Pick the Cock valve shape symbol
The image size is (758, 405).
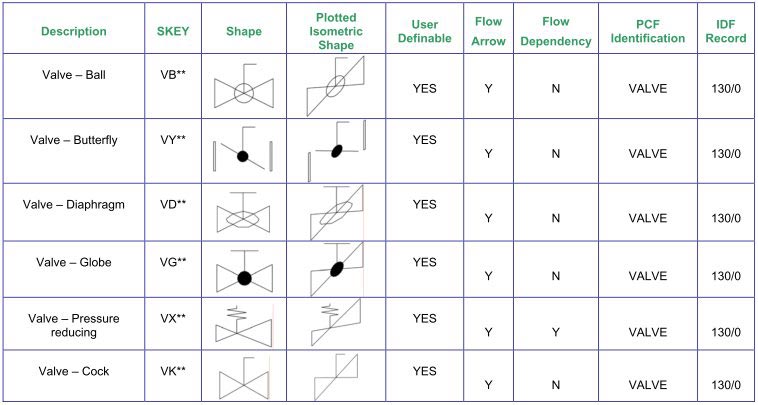(x=243, y=379)
